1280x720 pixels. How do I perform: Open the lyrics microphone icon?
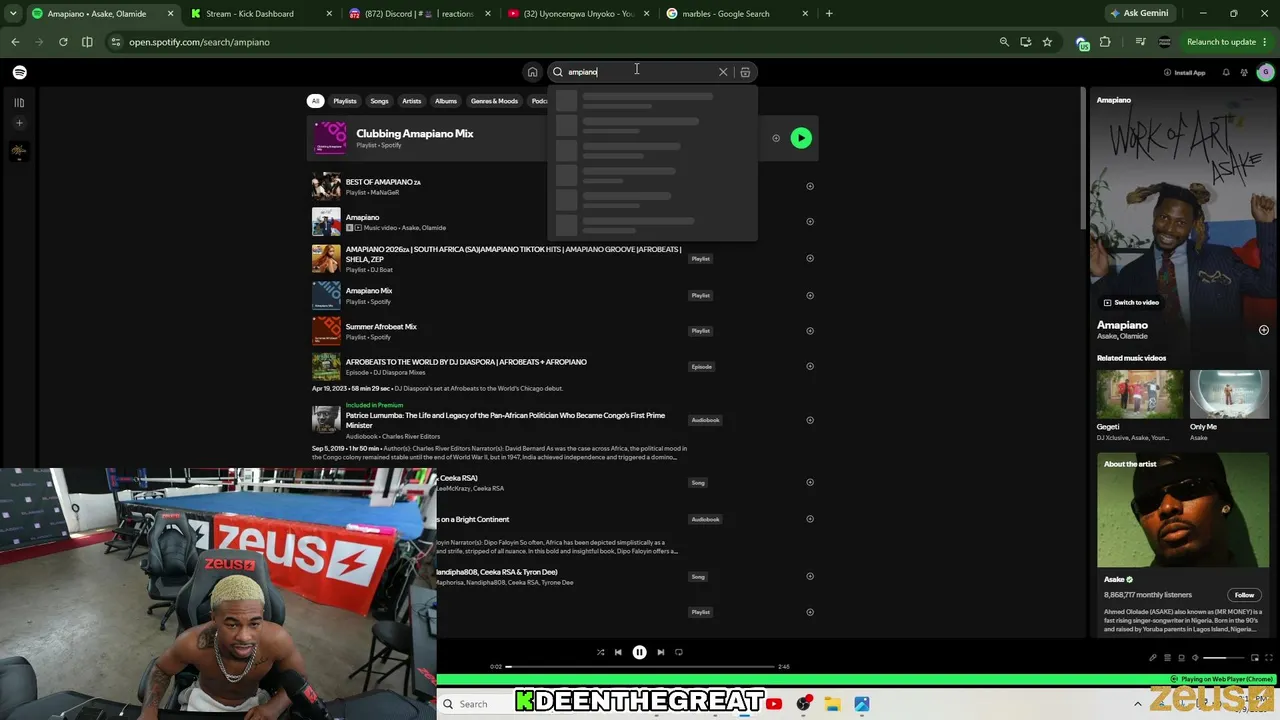click(x=1153, y=658)
